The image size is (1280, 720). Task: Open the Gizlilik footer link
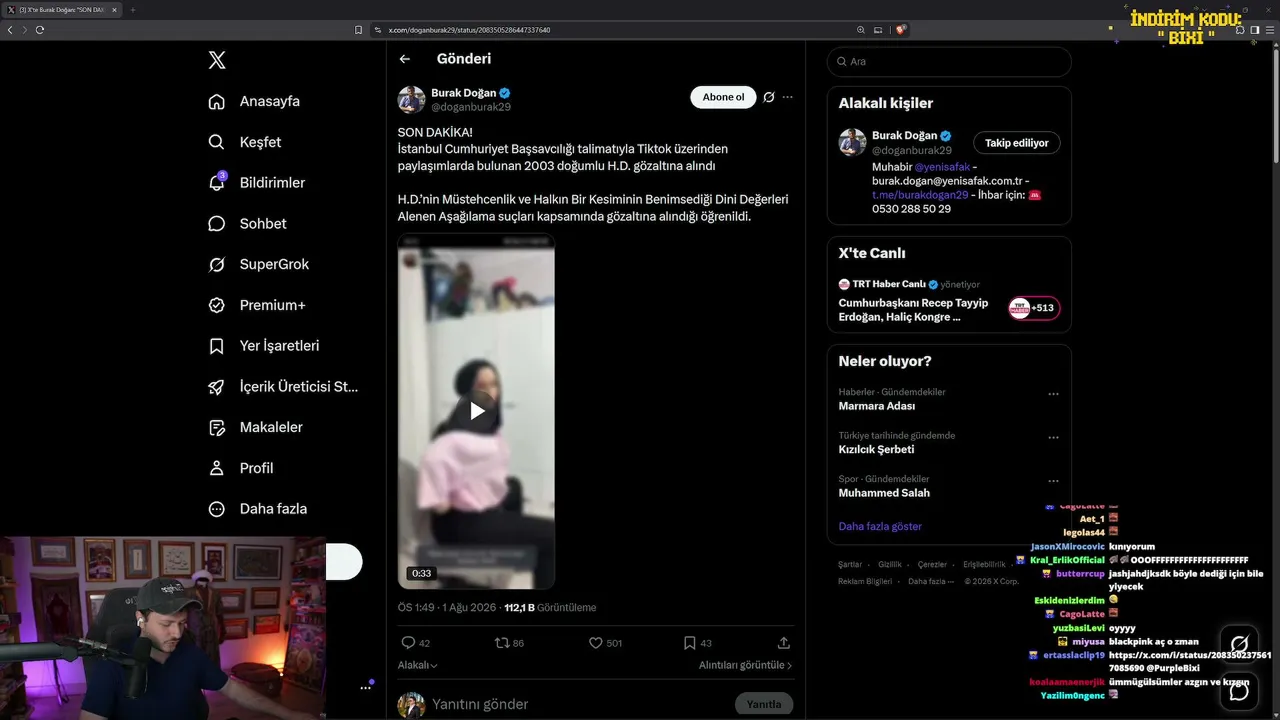890,565
